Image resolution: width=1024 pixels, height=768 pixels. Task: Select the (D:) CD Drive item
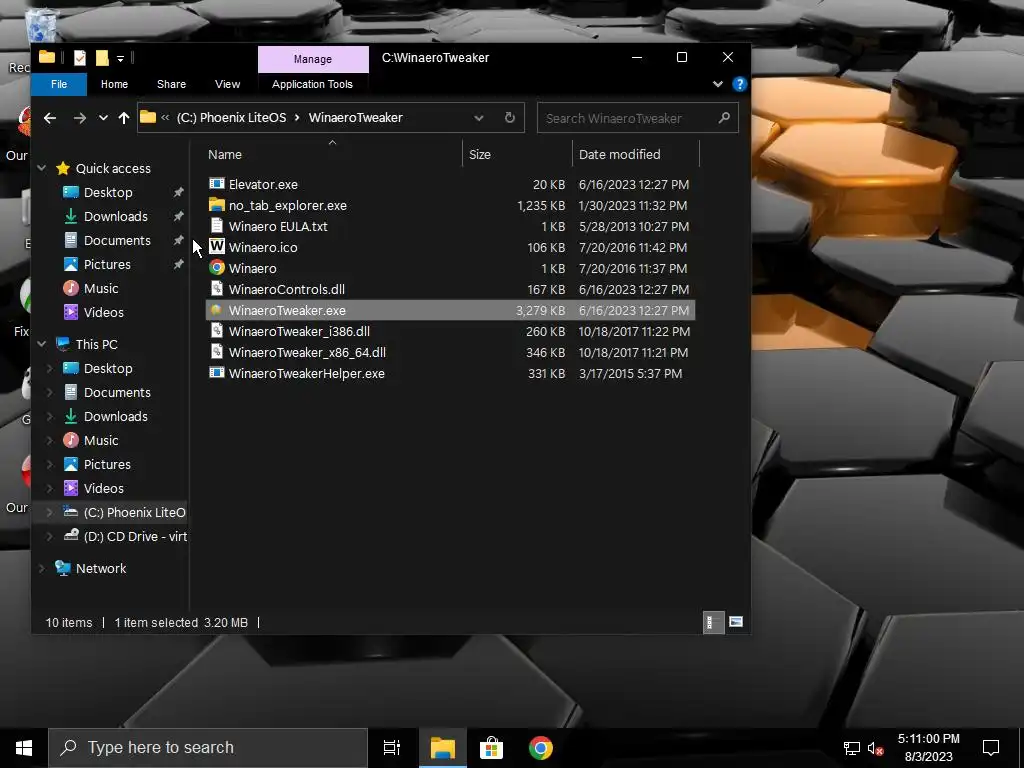point(125,536)
